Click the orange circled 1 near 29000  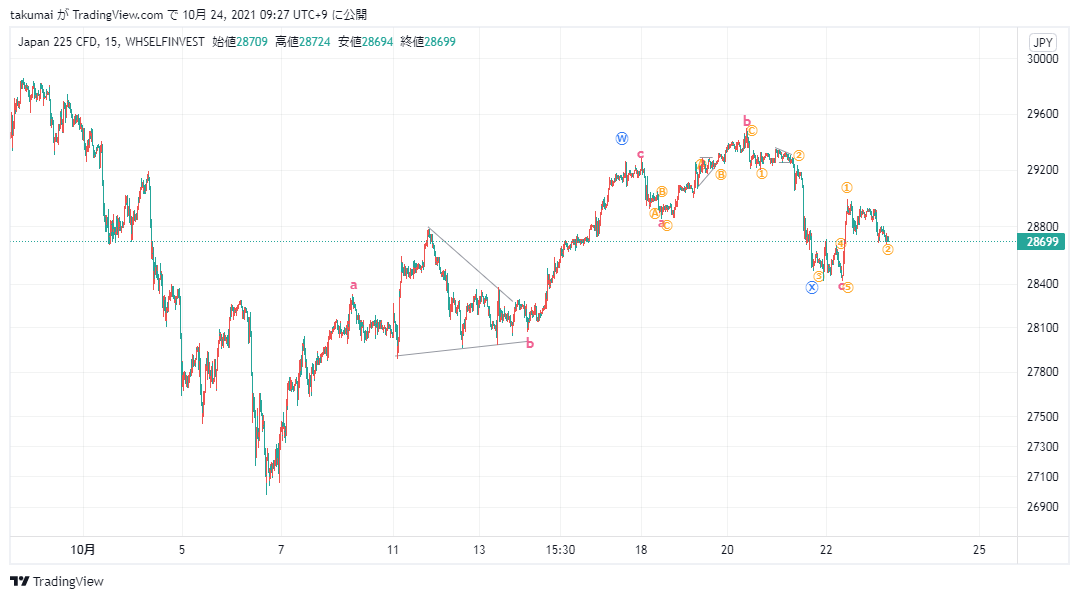(x=847, y=187)
